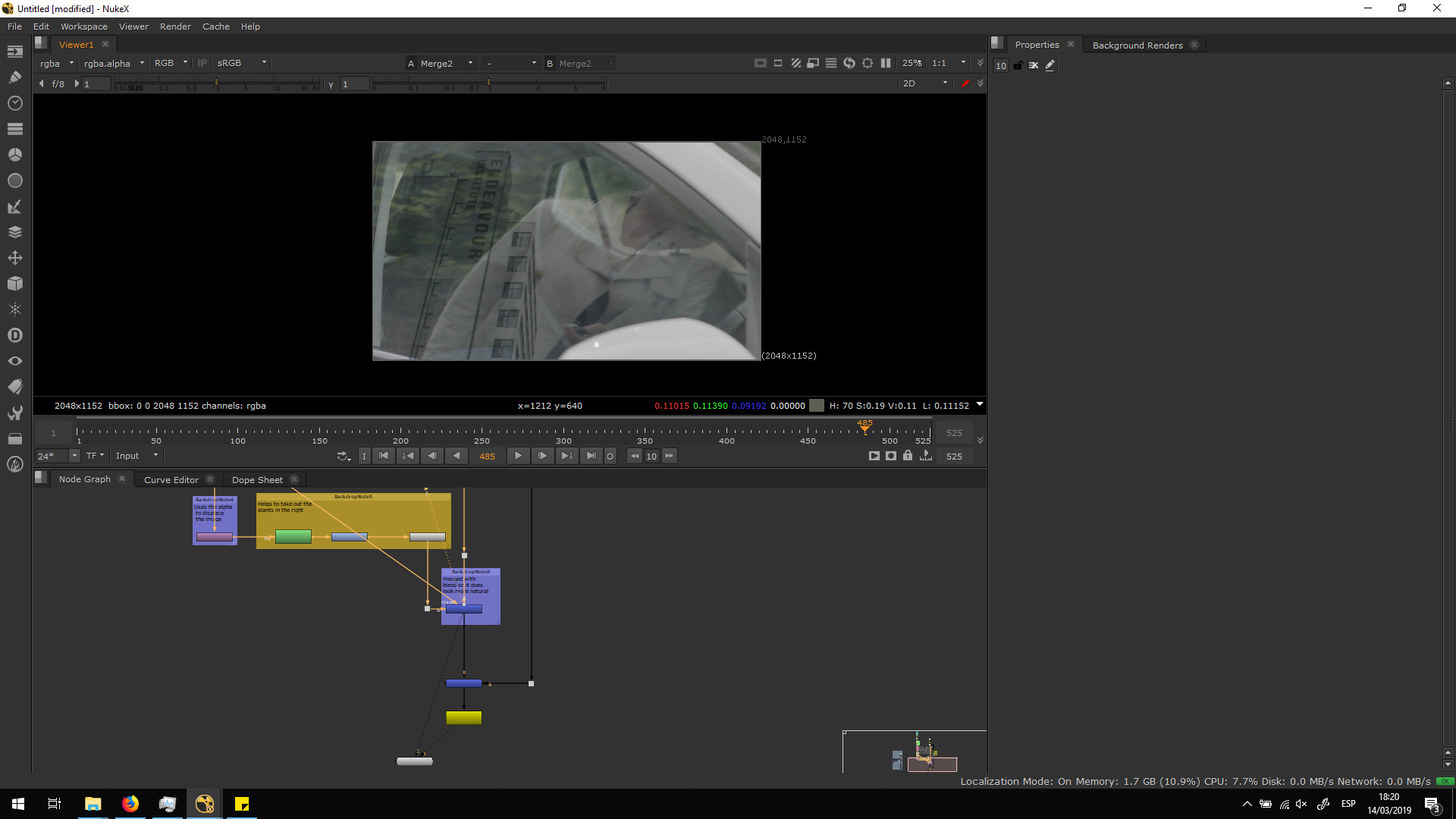Open the Image nodes toolbar icon
The height and width of the screenshot is (819, 1456).
tap(15, 52)
